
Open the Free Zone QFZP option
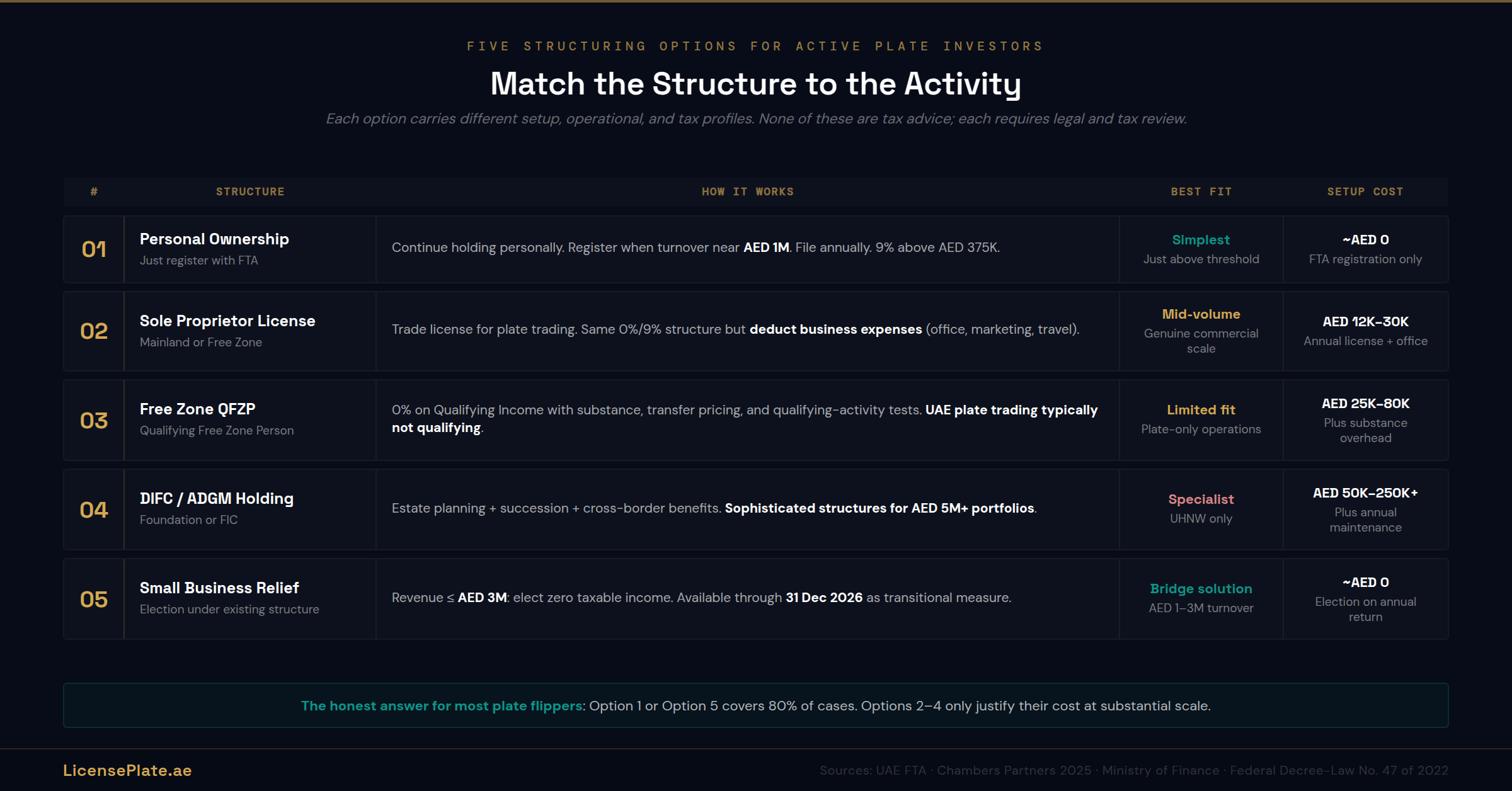click(x=197, y=409)
